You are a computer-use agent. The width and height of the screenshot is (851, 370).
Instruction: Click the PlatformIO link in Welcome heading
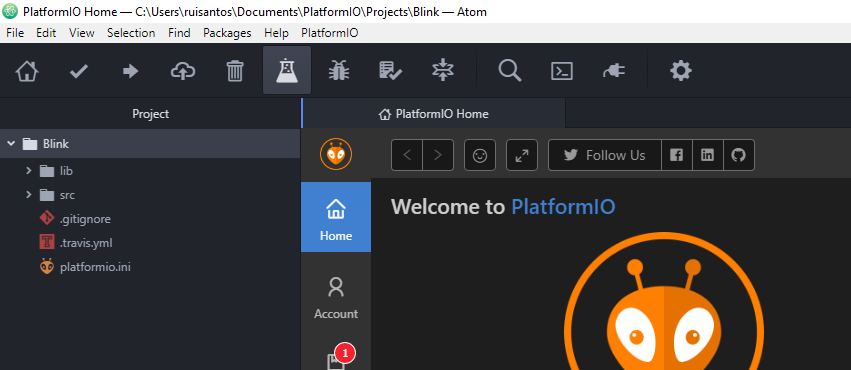coord(563,207)
